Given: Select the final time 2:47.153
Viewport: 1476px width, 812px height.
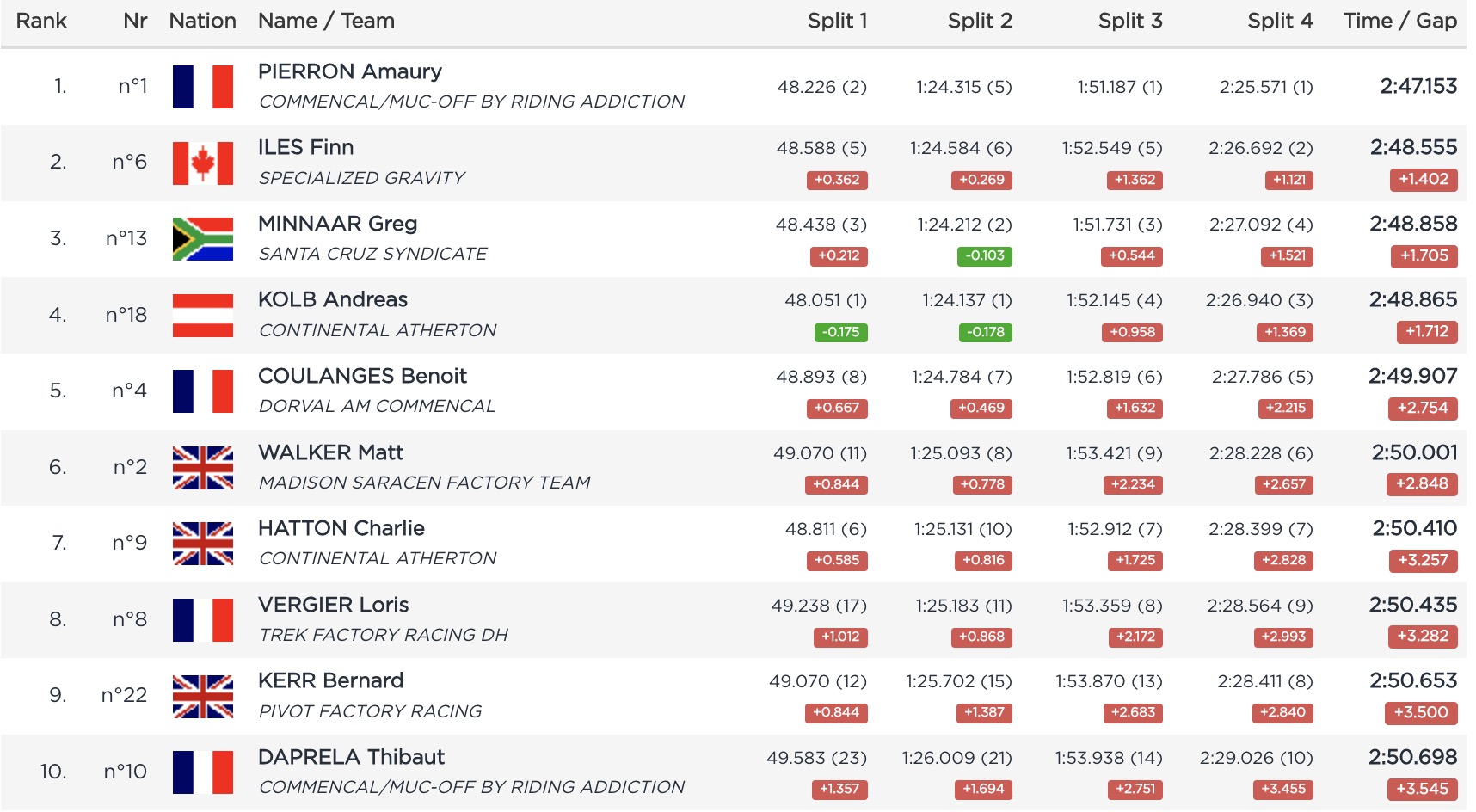Looking at the screenshot, I should click(1418, 86).
